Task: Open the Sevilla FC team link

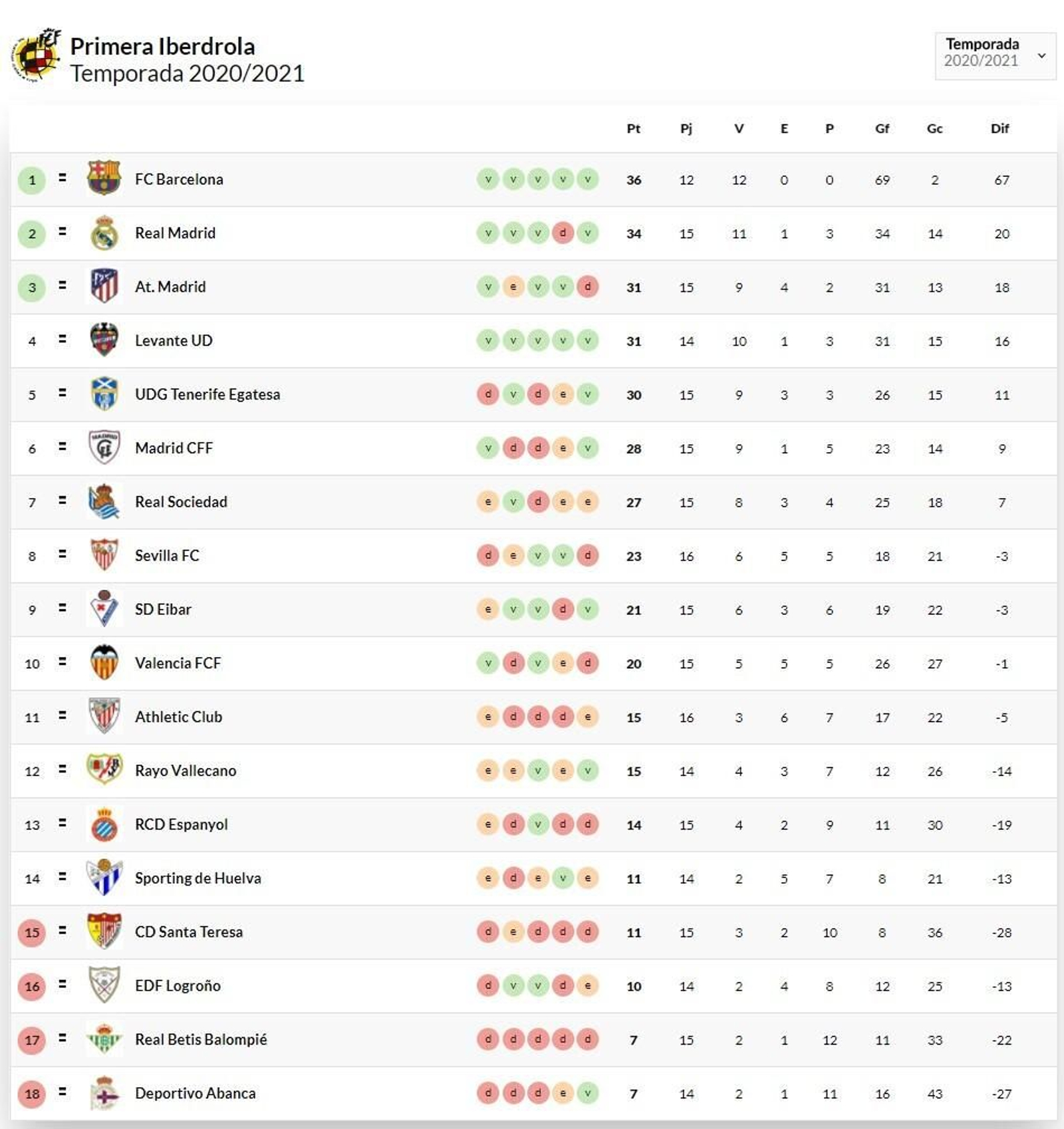Action: [167, 555]
